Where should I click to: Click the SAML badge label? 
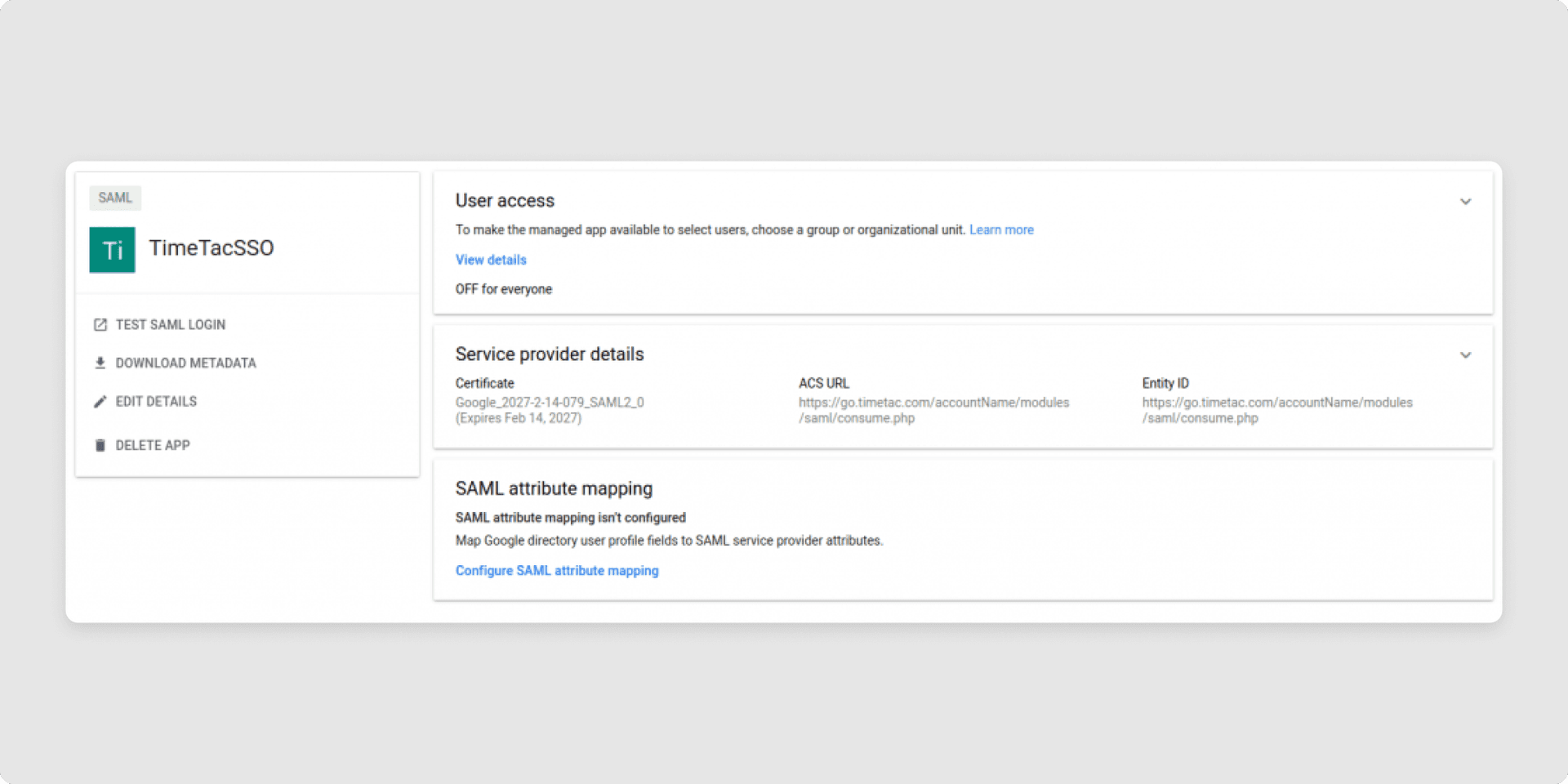[115, 198]
